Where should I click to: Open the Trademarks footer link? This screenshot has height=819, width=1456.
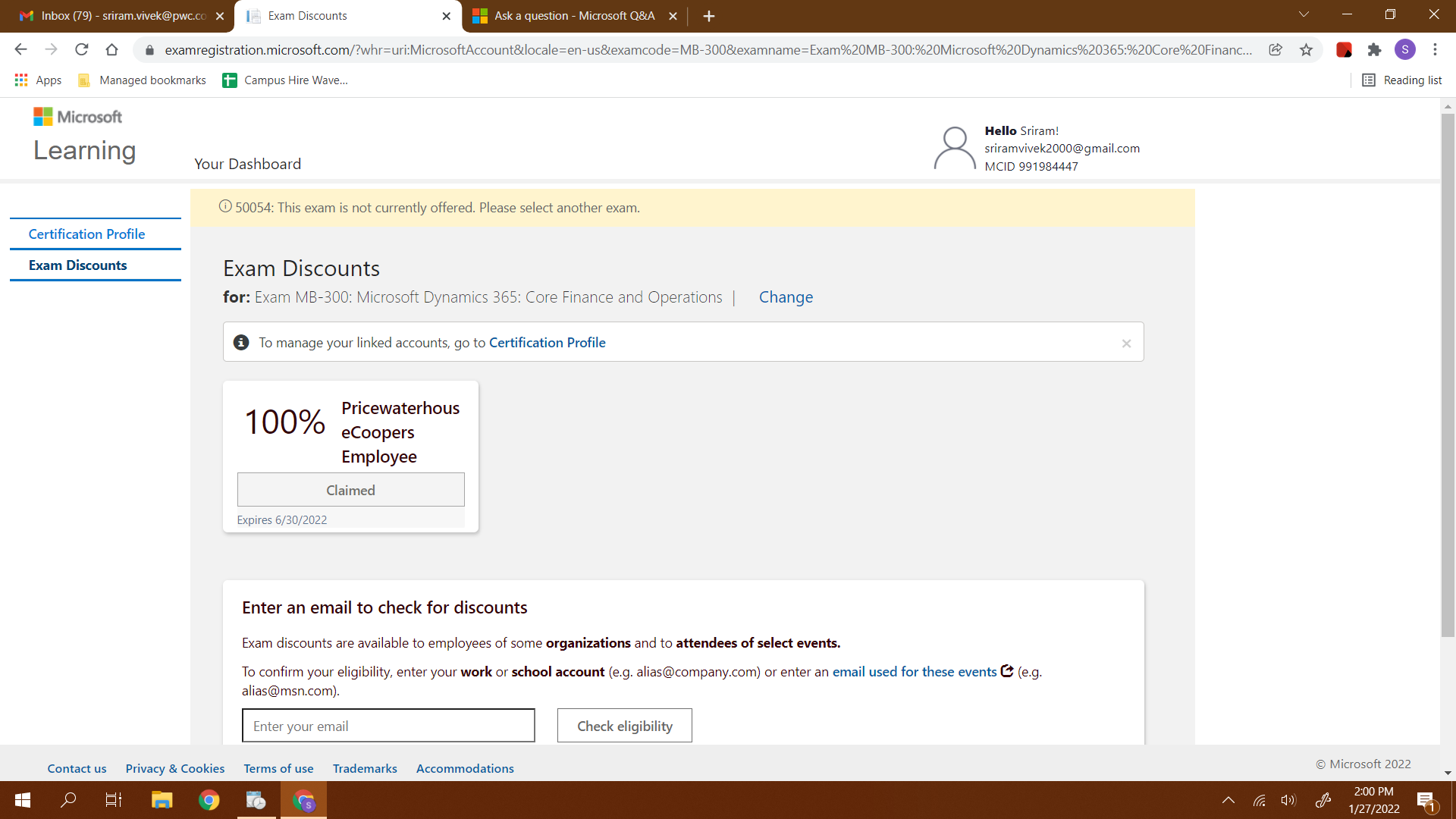[x=365, y=768]
